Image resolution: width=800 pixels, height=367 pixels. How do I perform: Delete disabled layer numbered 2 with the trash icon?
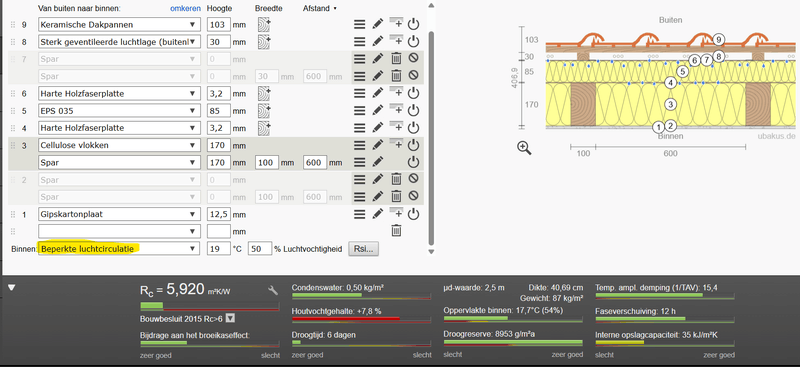click(x=396, y=180)
